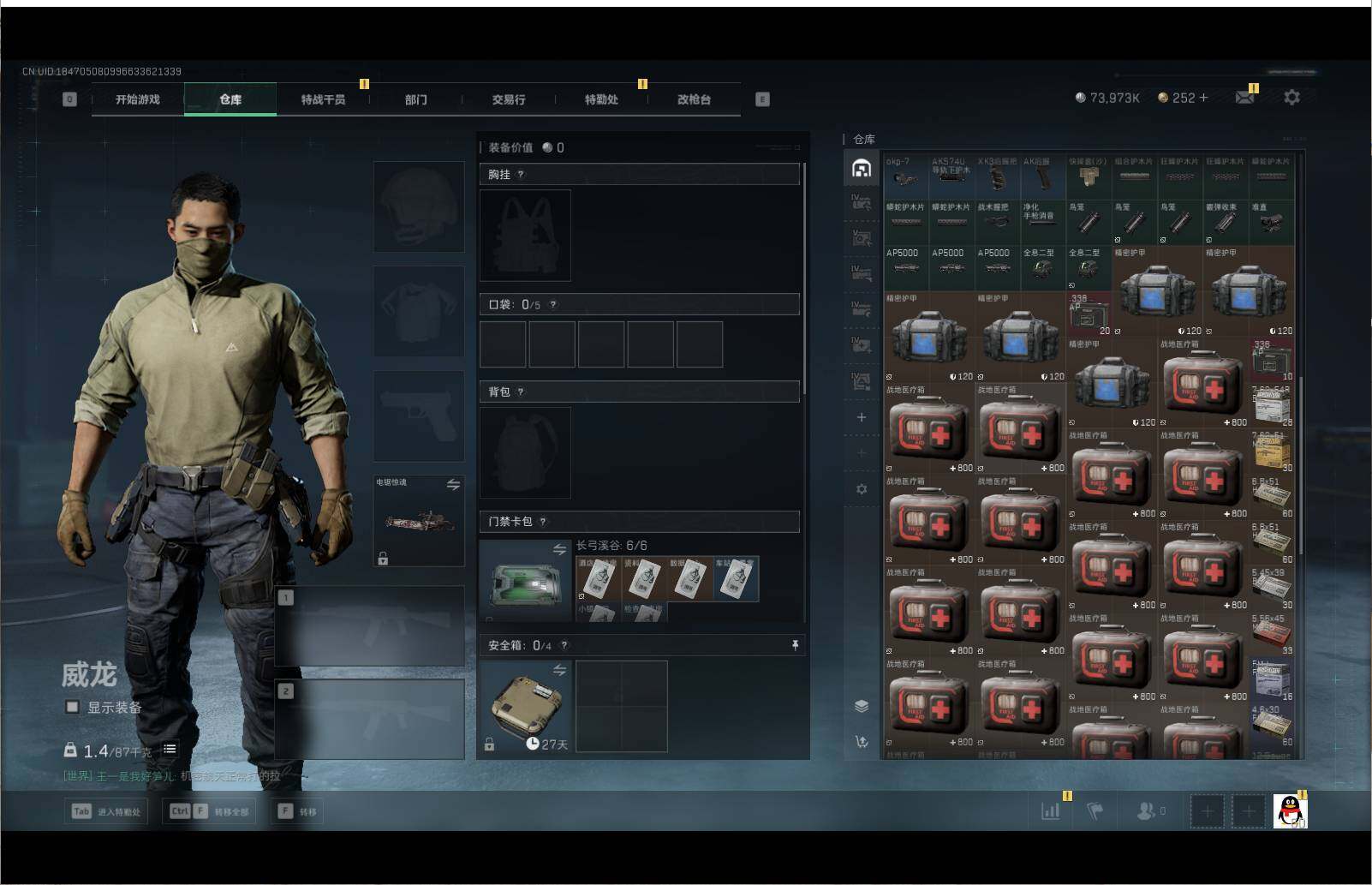This screenshot has width=1372, height=885.
Task: Open the loadout list icon beside weight
Action: [170, 749]
